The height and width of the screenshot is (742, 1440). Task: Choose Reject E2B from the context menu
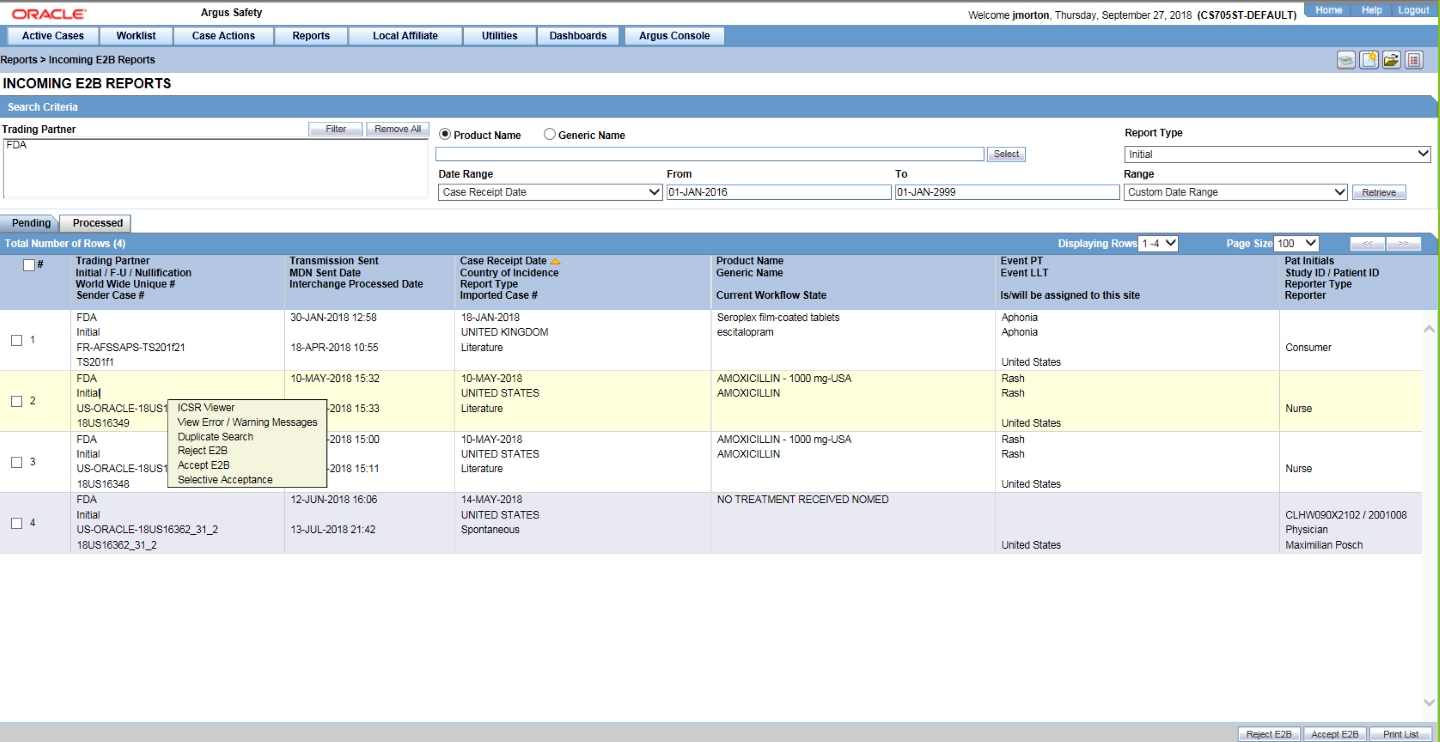point(203,451)
